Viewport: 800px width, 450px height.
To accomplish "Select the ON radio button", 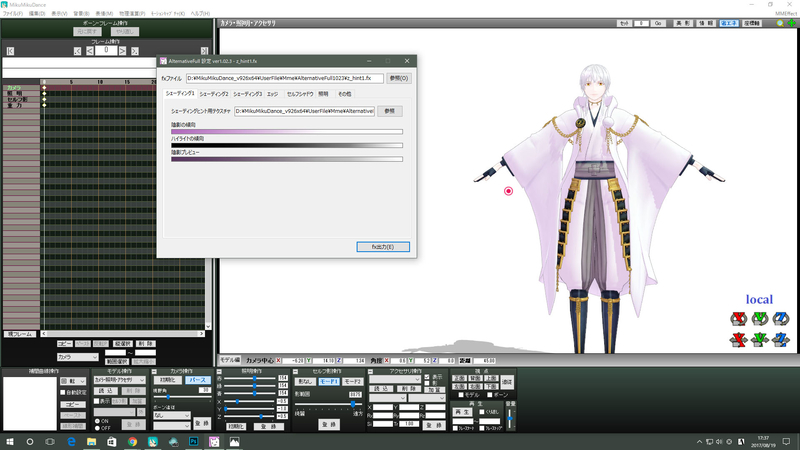I will click(97, 421).
